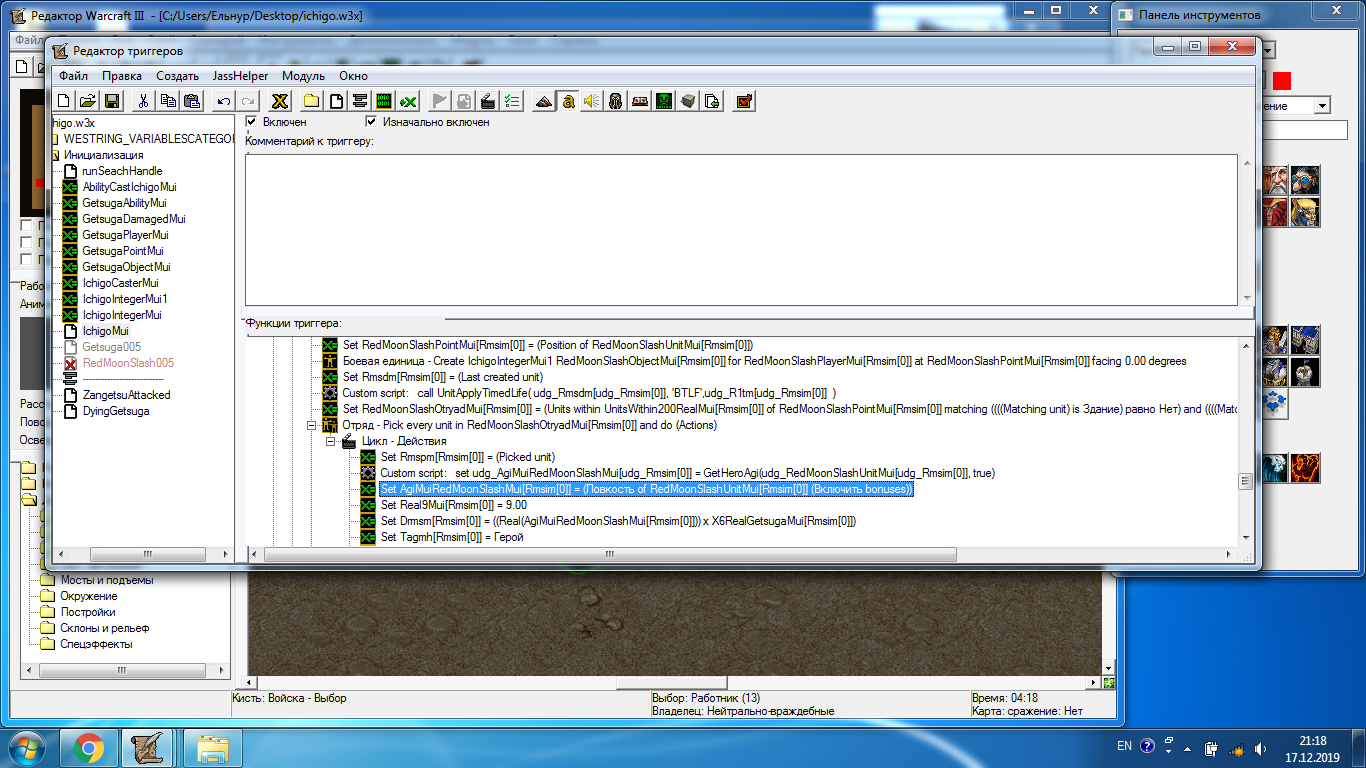Image resolution: width=1366 pixels, height=768 pixels.
Task: Open the file explorer folder on the taskbar
Action: (213, 748)
